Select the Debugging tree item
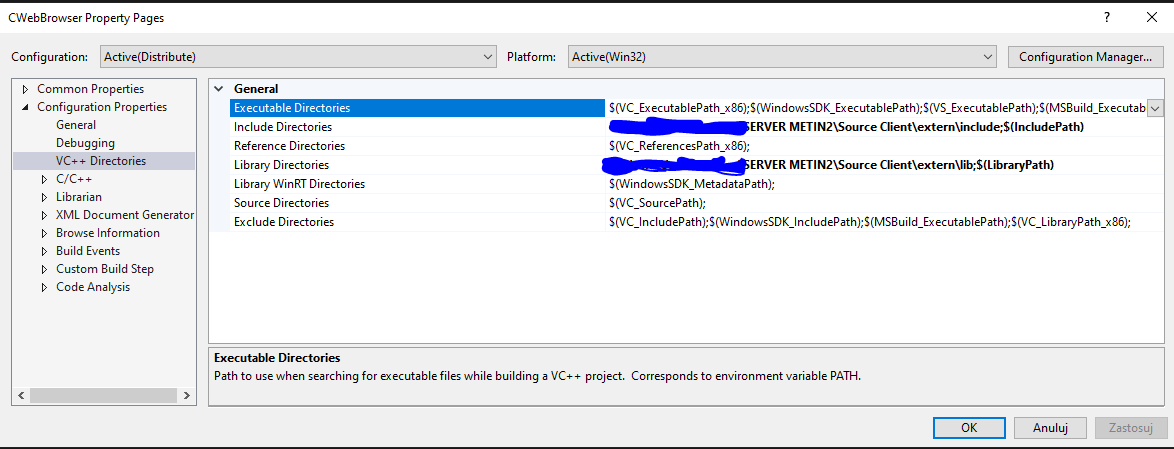The height and width of the screenshot is (449, 1174). click(x=85, y=143)
